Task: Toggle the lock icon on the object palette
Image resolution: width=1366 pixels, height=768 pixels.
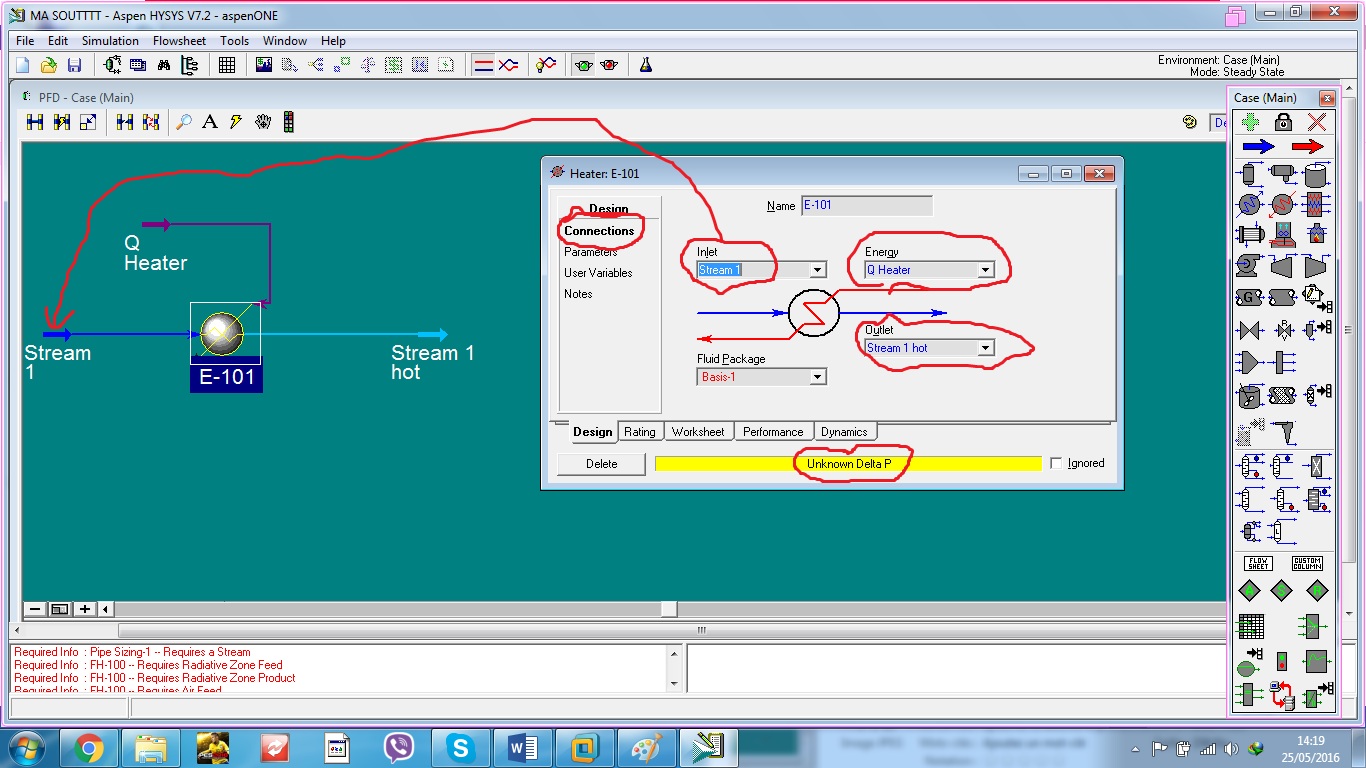Action: [1282, 122]
